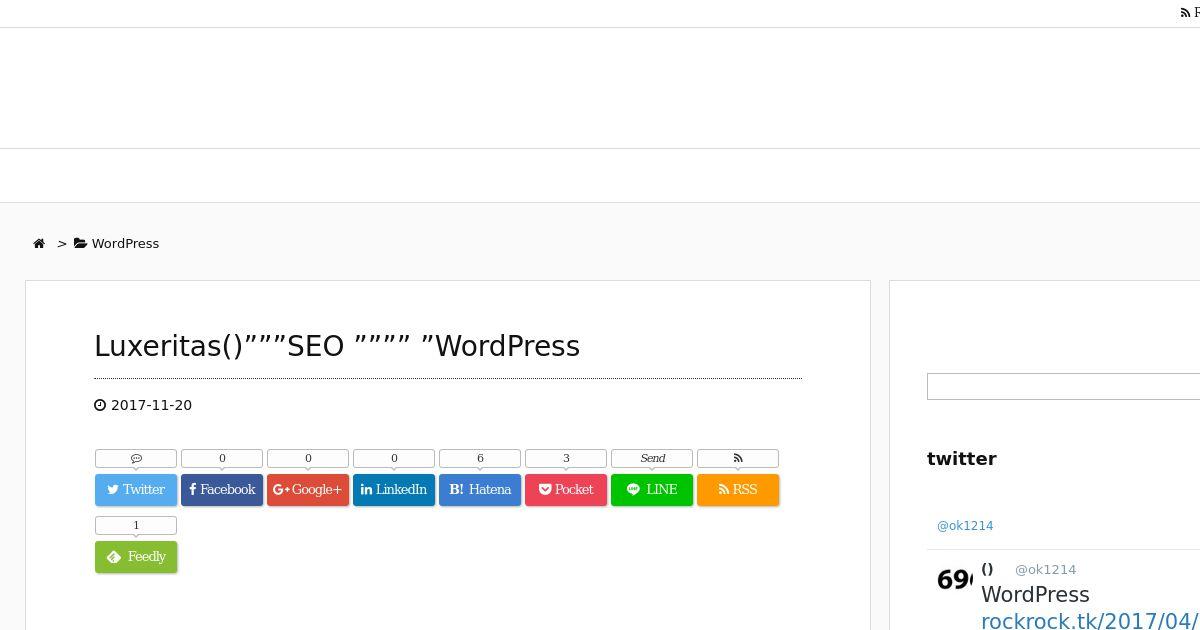Click the folder icon before WordPress
Image resolution: width=1200 pixels, height=630 pixels.
pos(80,243)
